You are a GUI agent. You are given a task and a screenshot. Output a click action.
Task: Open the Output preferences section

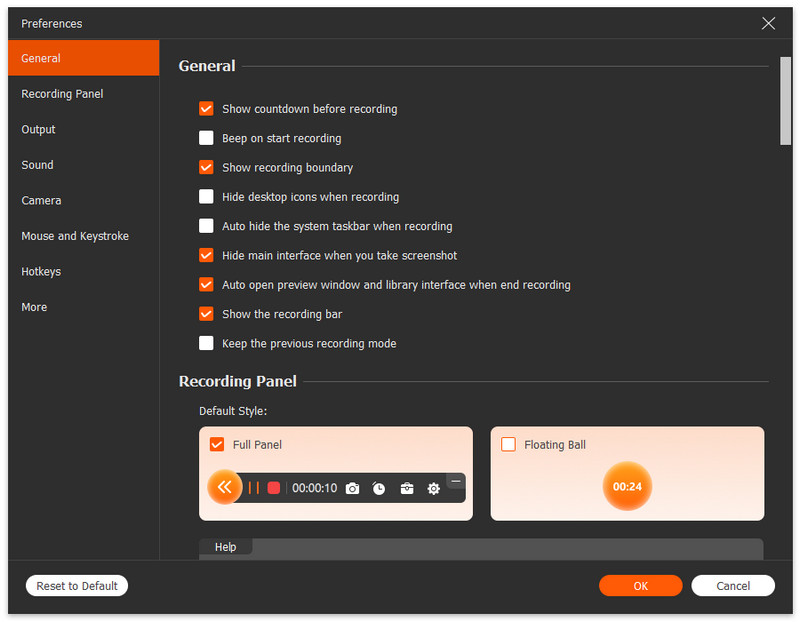84,129
